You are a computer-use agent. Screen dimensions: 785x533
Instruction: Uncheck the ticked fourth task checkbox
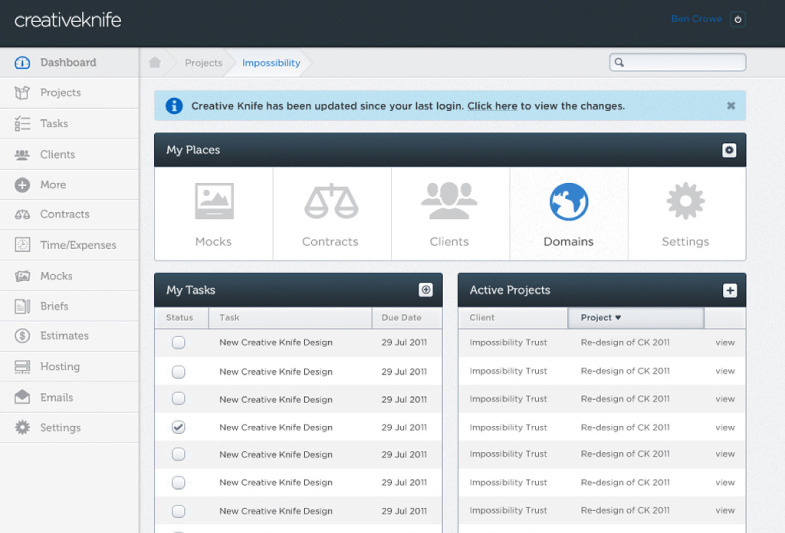[178, 427]
